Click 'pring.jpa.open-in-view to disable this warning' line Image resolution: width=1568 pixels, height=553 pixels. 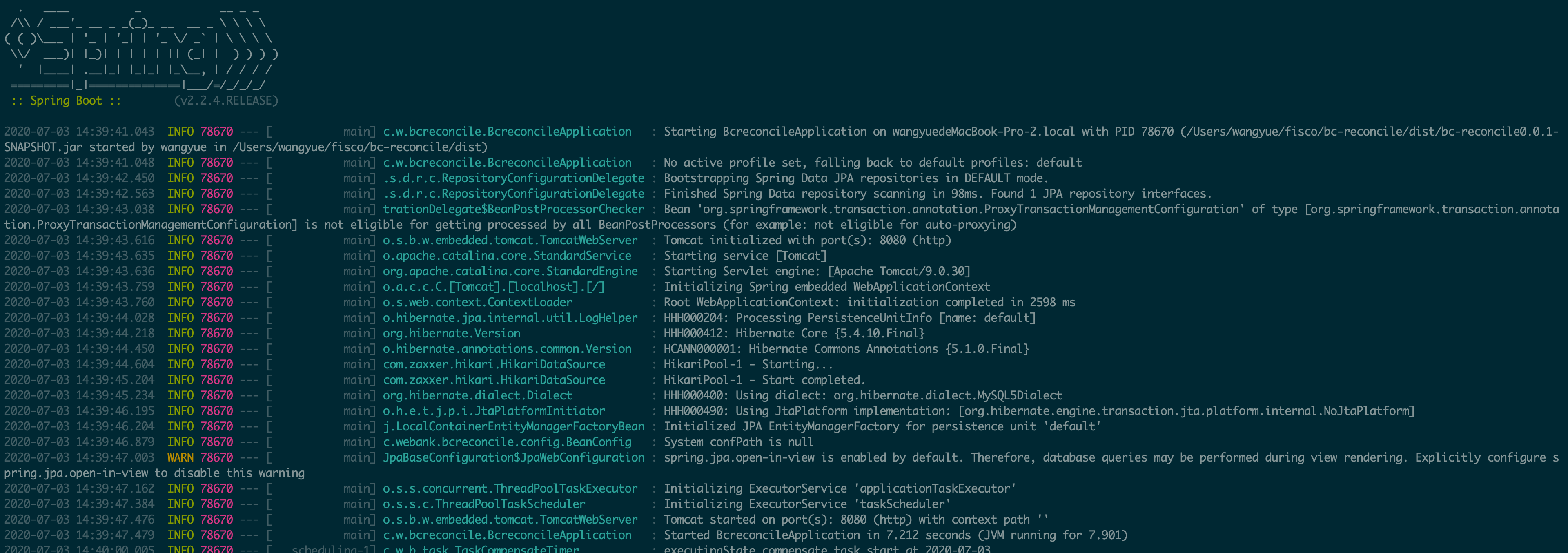coord(155,473)
